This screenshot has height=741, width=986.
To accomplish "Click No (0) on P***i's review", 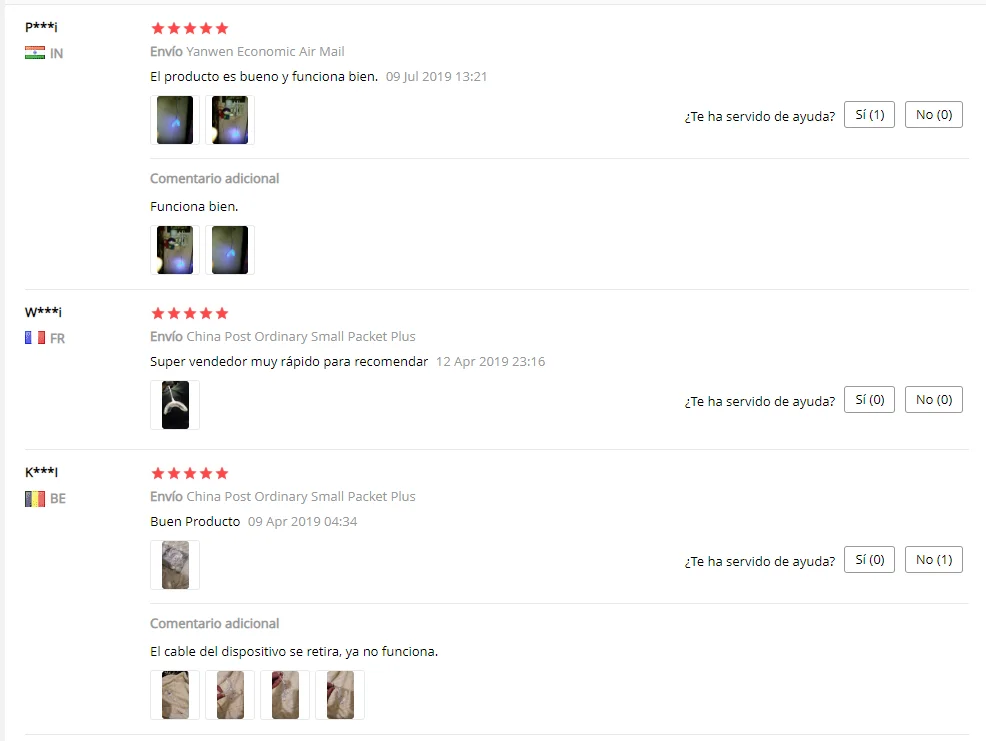I will [934, 114].
